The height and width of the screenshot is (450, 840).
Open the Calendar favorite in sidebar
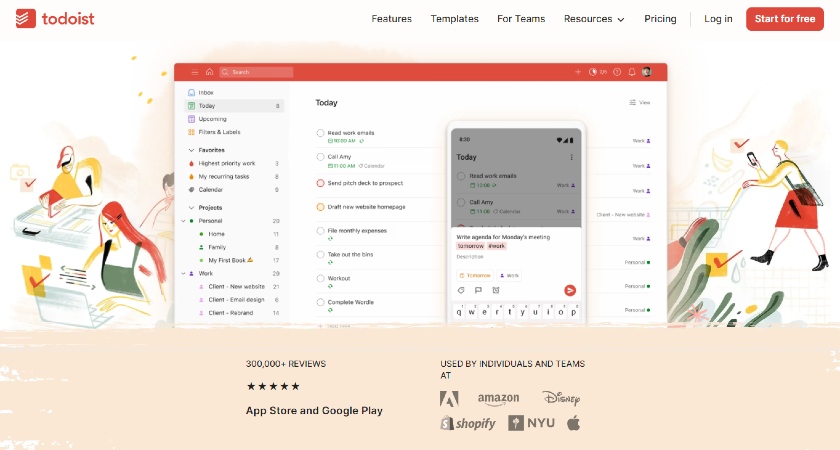point(234,190)
